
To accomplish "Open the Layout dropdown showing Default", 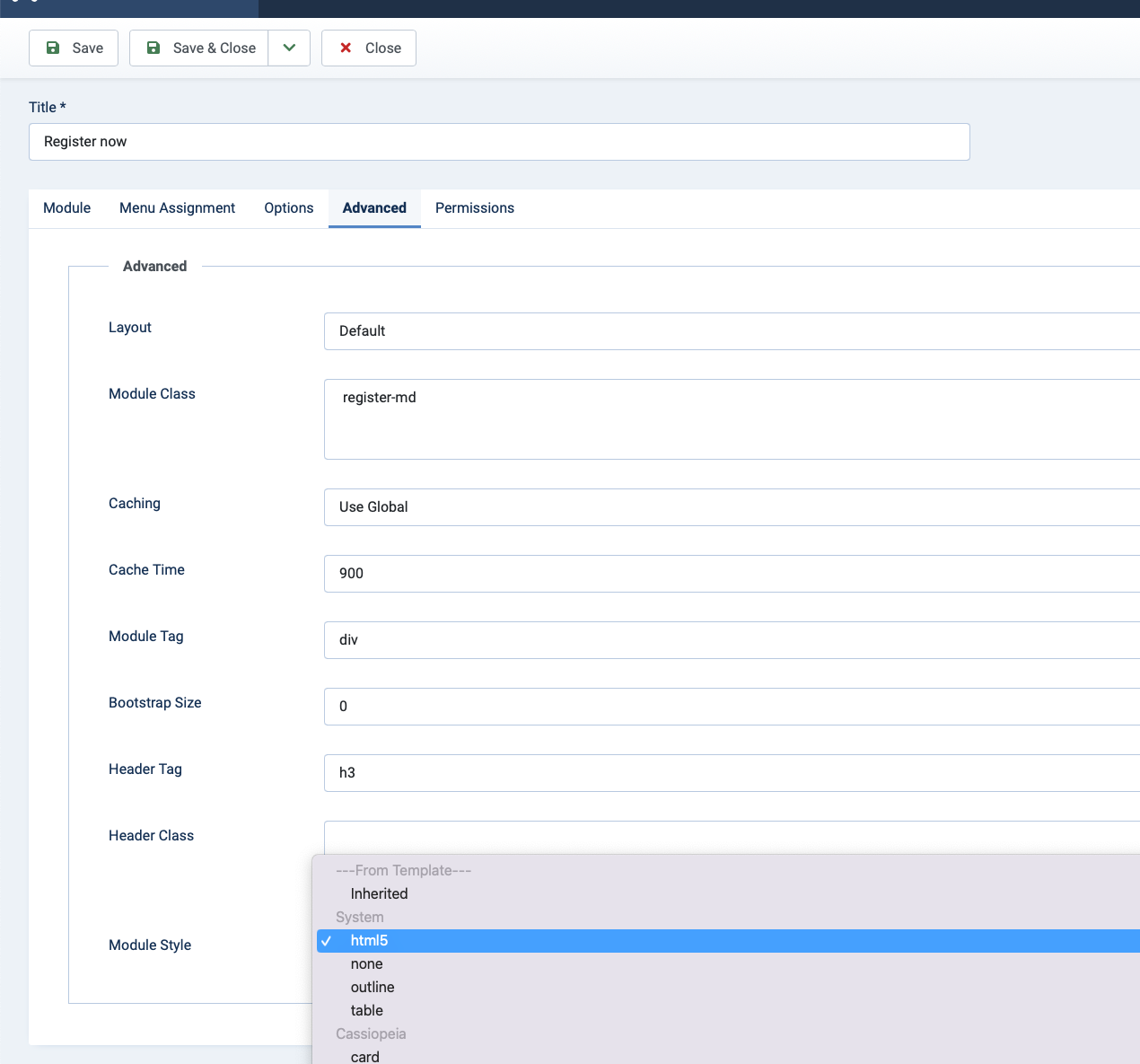I will point(731,331).
